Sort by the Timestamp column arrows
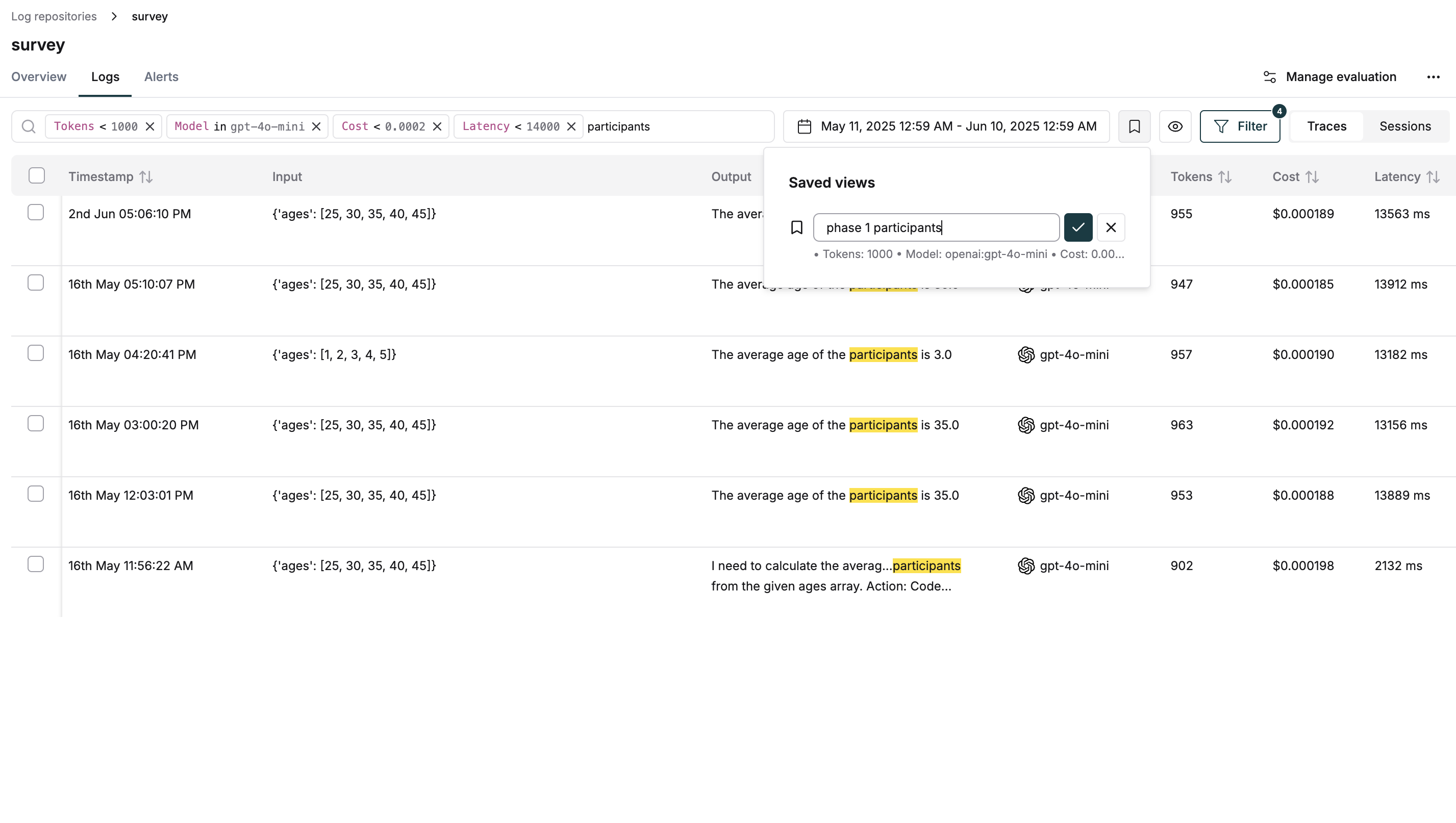 coord(146,177)
